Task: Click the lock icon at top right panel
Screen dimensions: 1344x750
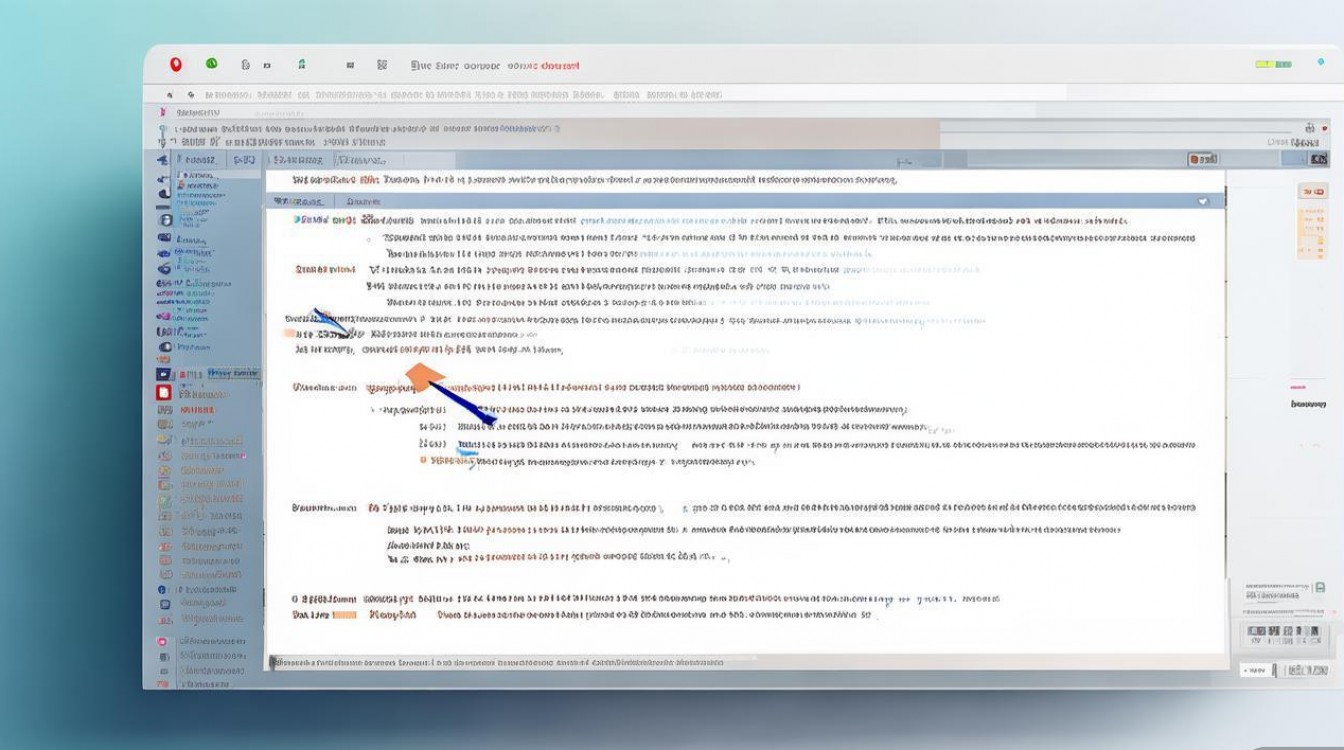Action: tap(1310, 128)
